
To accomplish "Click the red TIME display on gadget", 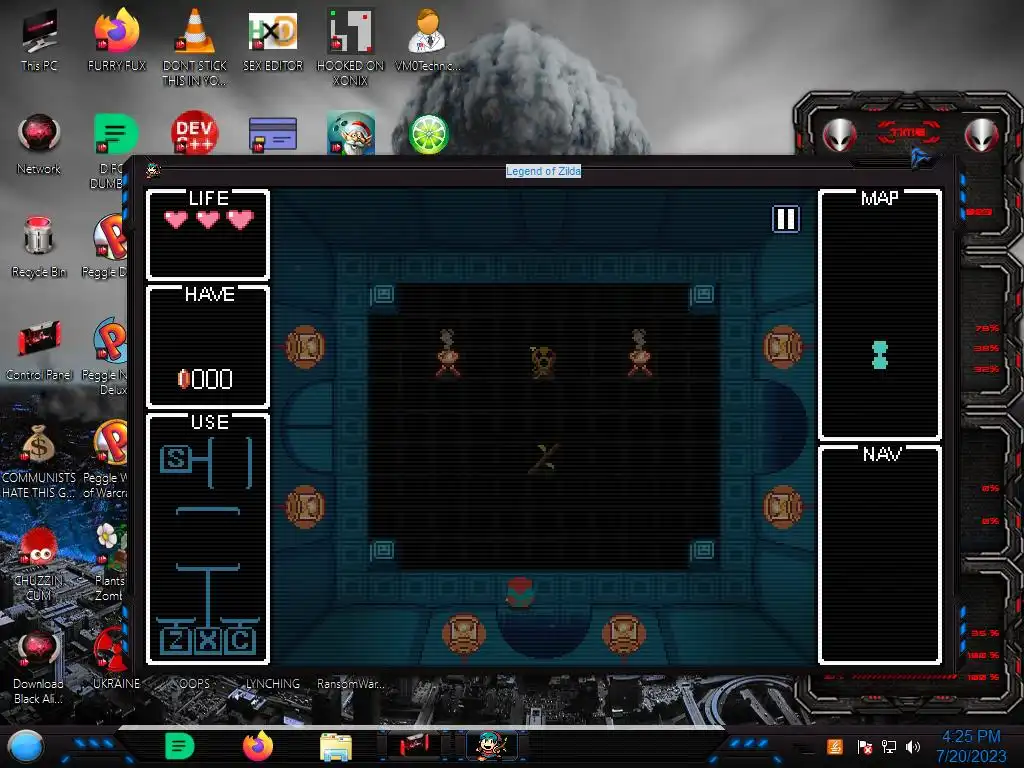I will coord(908,133).
